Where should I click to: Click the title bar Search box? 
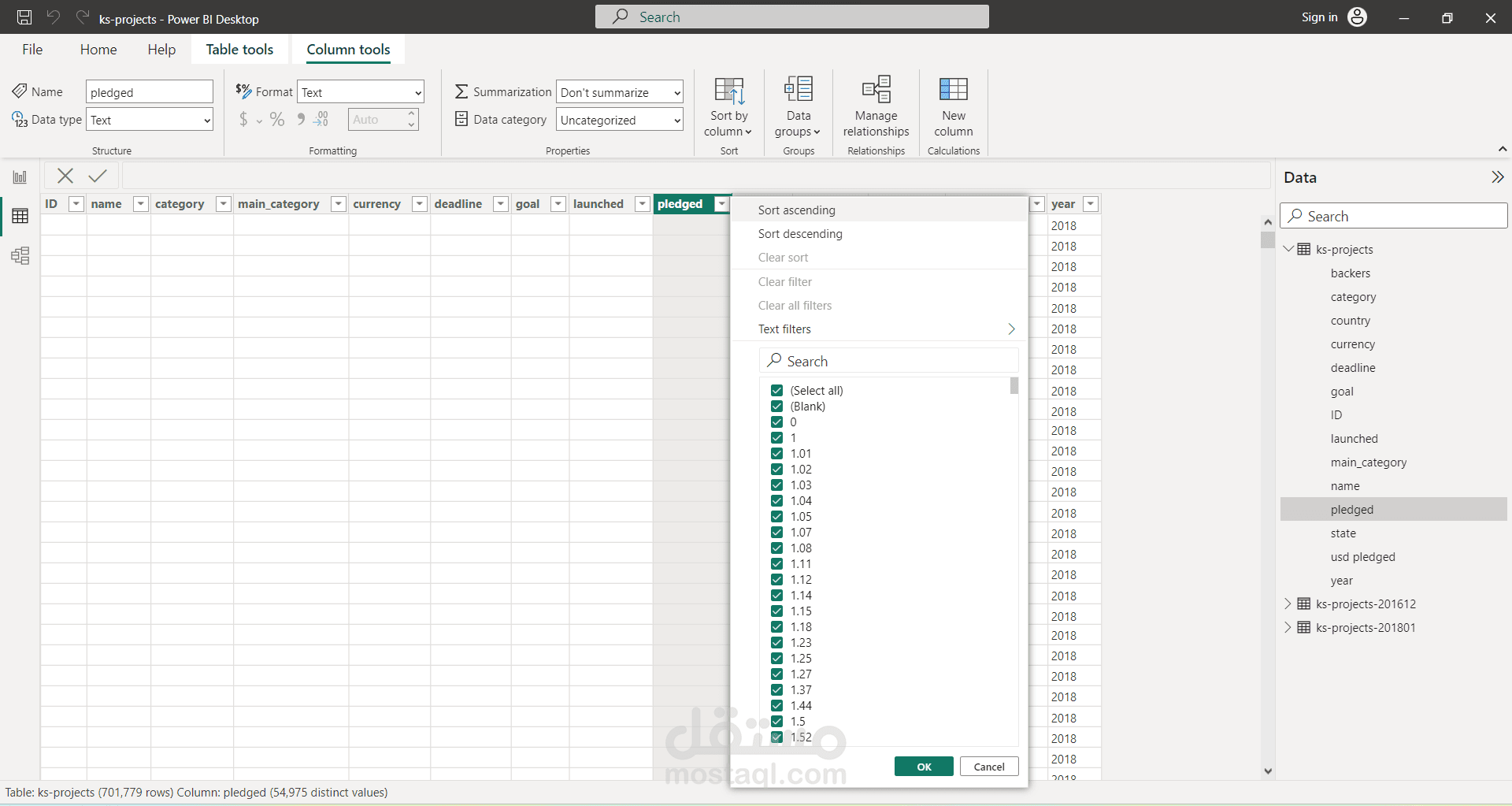(791, 17)
